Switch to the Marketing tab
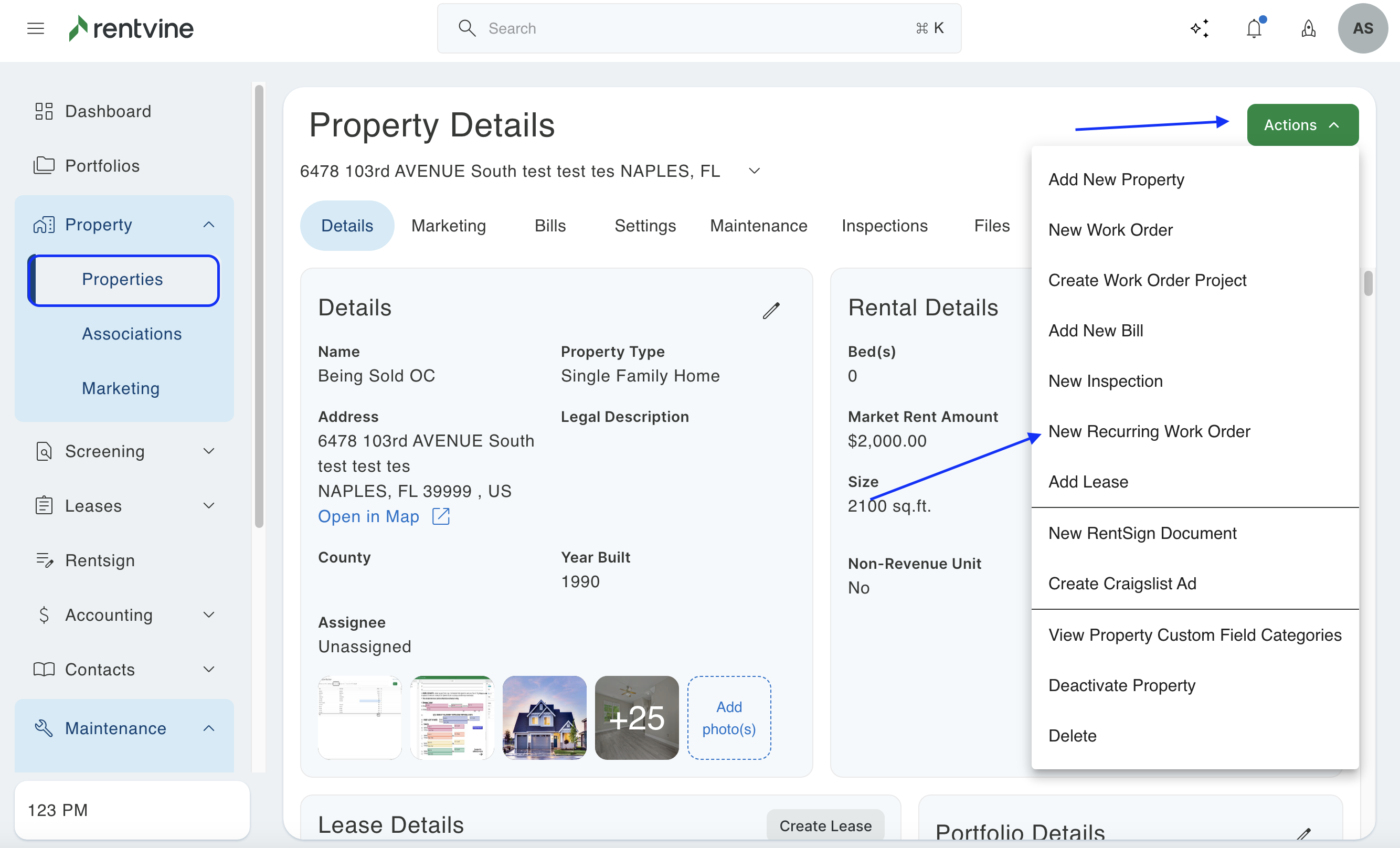The height and width of the screenshot is (848, 1400). pos(448,226)
